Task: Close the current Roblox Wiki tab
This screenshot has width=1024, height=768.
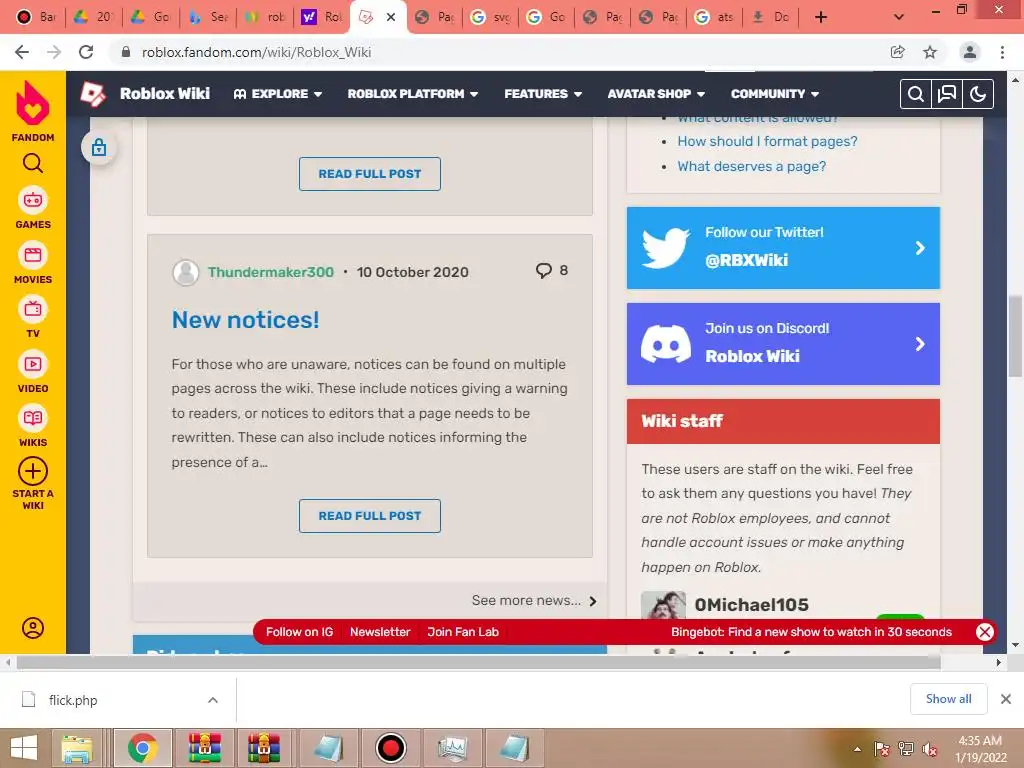Action: coord(391,17)
